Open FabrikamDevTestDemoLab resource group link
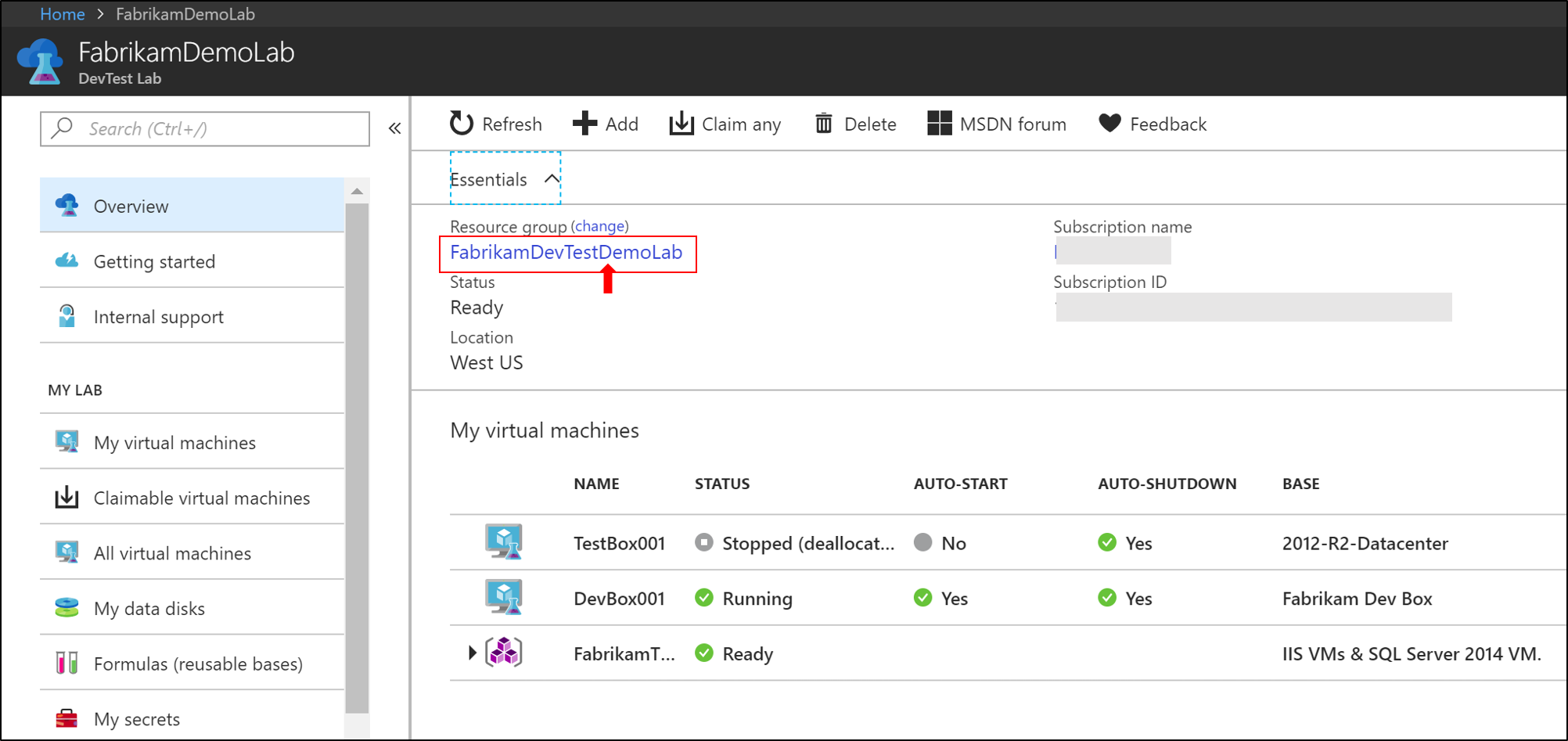Viewport: 1568px width, 741px height. tap(566, 252)
